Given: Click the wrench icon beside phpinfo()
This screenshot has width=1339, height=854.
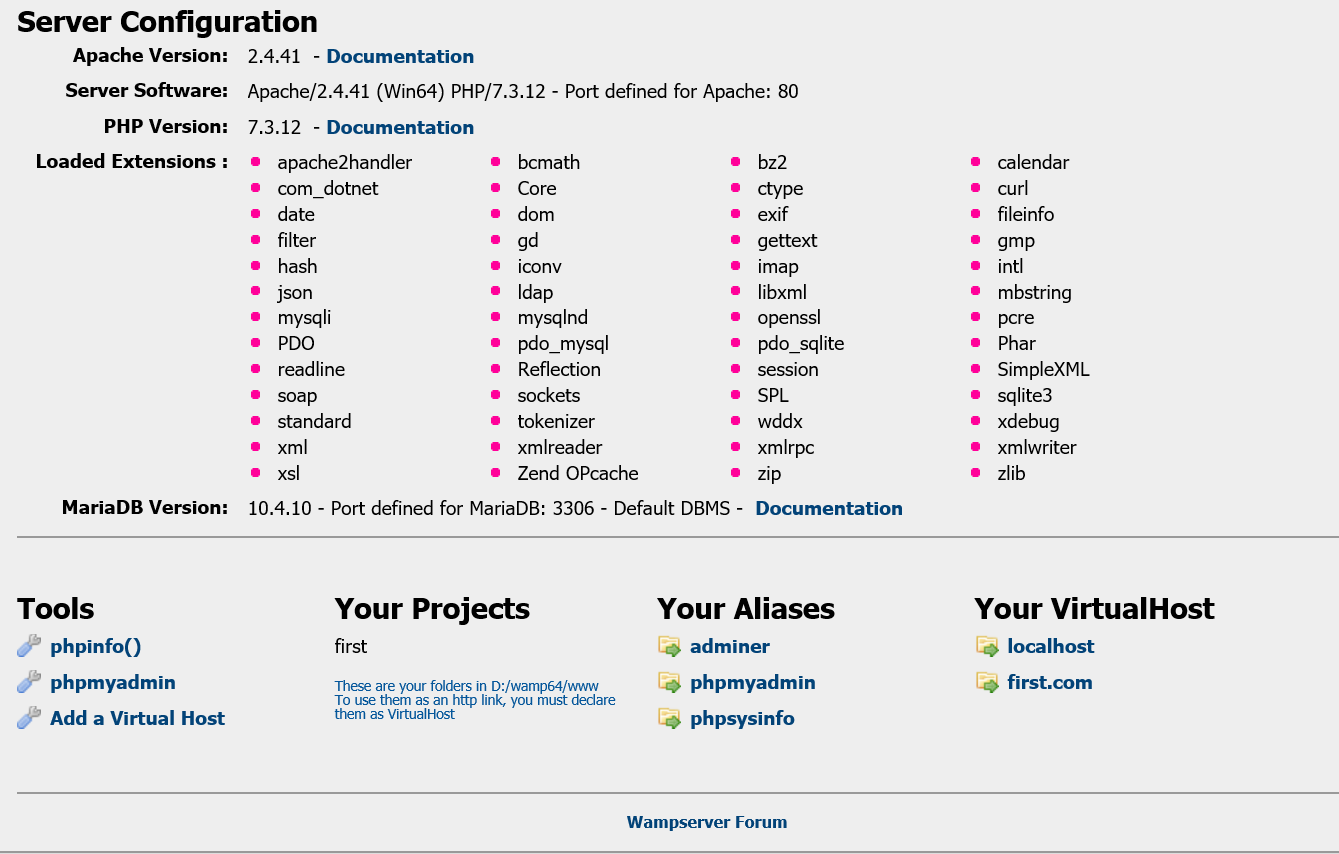Looking at the screenshot, I should [x=28, y=645].
